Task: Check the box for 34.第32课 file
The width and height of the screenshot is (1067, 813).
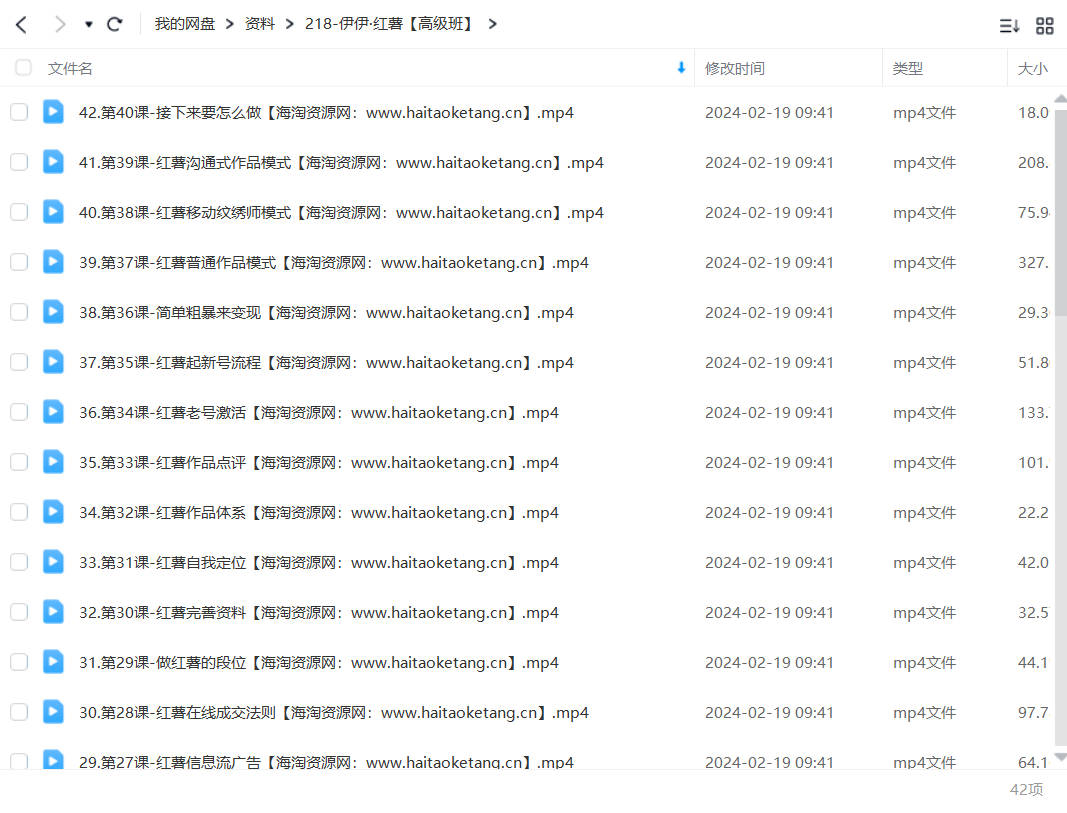Action: click(19, 512)
